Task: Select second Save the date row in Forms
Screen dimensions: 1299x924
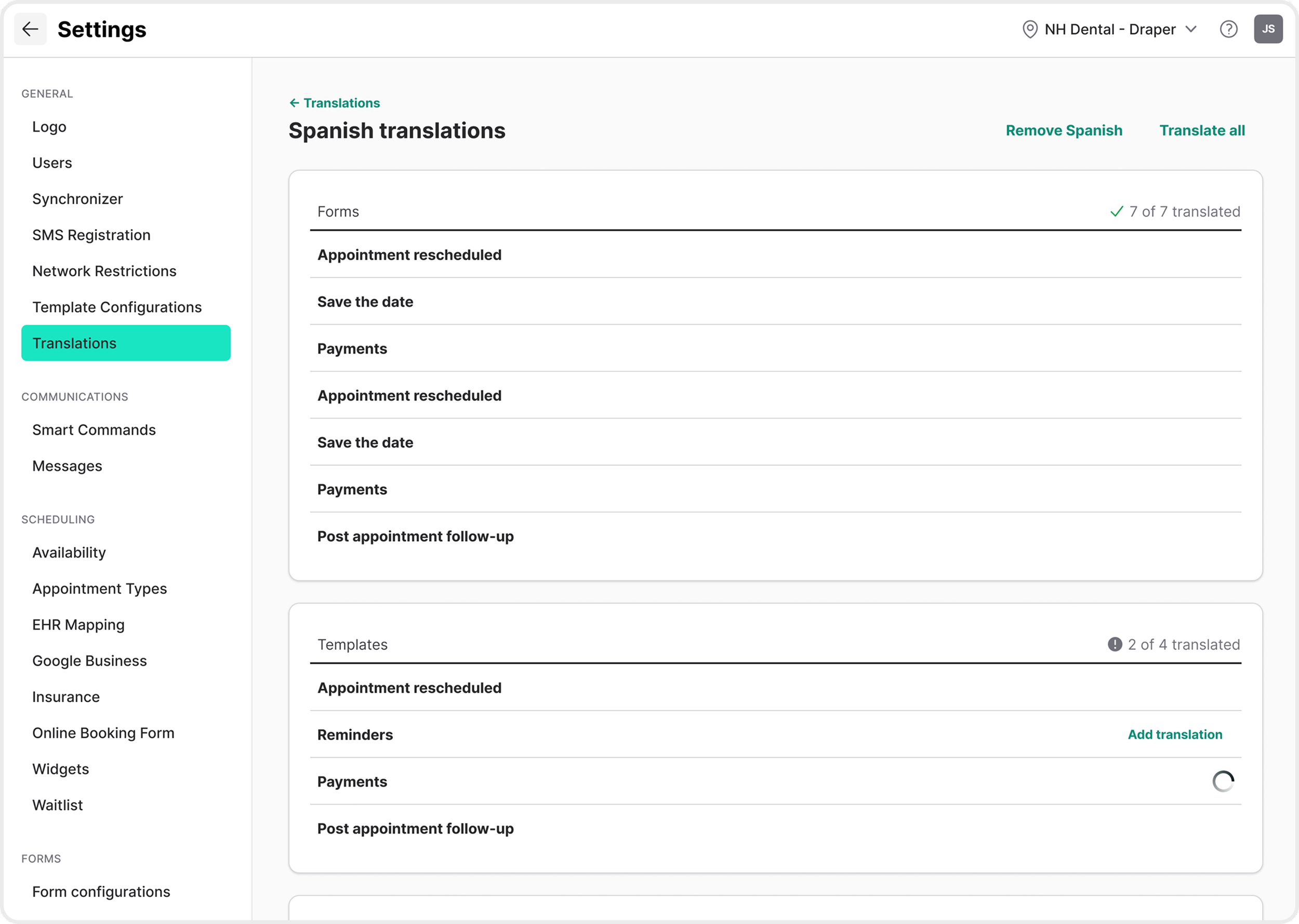Action: tap(775, 443)
